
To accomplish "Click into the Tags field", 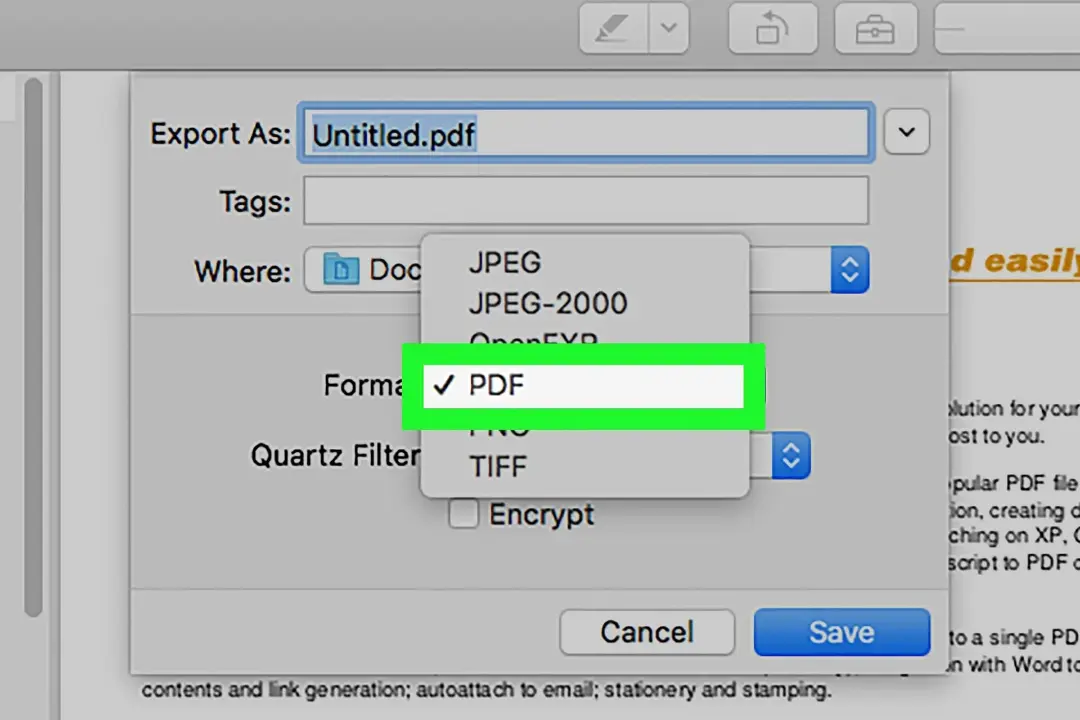I will coord(586,200).
